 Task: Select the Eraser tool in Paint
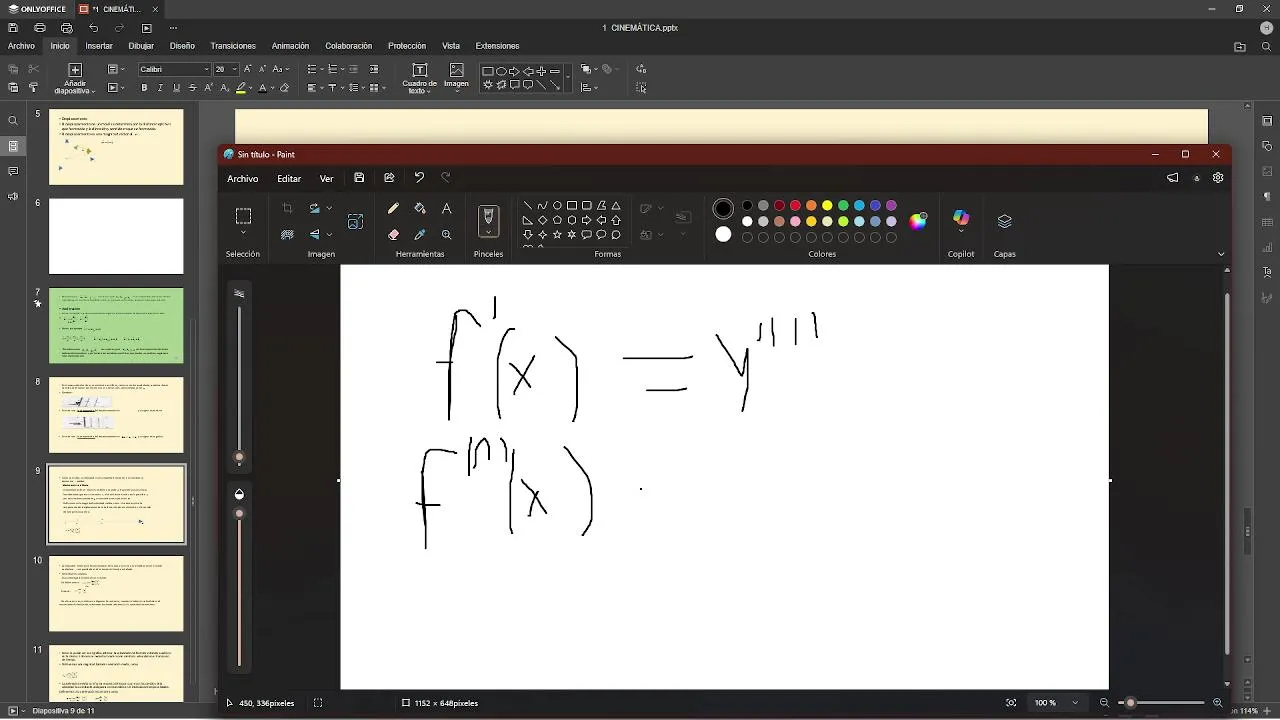393,234
